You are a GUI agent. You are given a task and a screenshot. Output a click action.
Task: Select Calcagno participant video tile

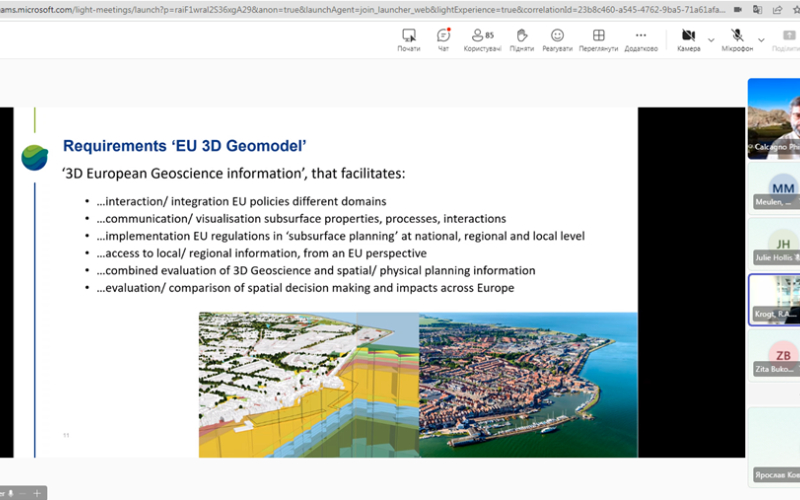coord(774,118)
